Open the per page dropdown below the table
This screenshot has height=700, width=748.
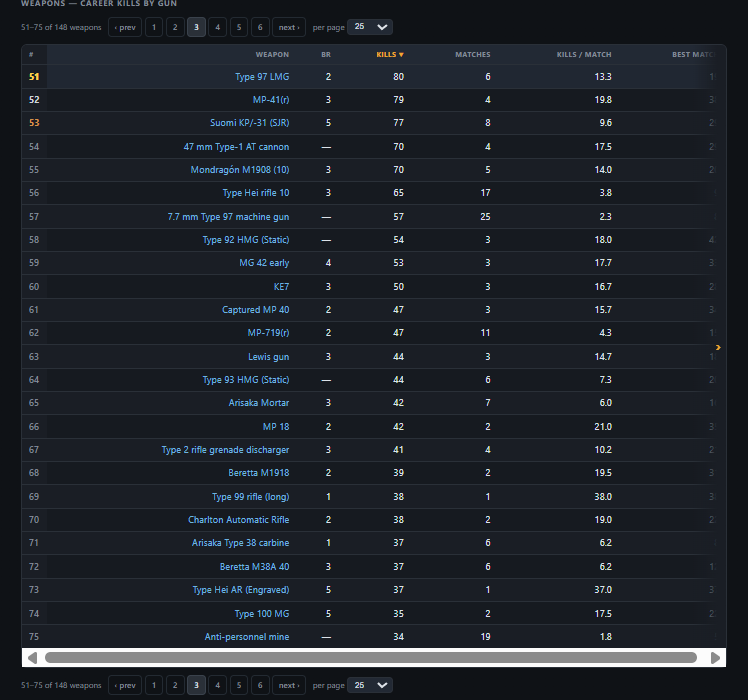tap(370, 685)
